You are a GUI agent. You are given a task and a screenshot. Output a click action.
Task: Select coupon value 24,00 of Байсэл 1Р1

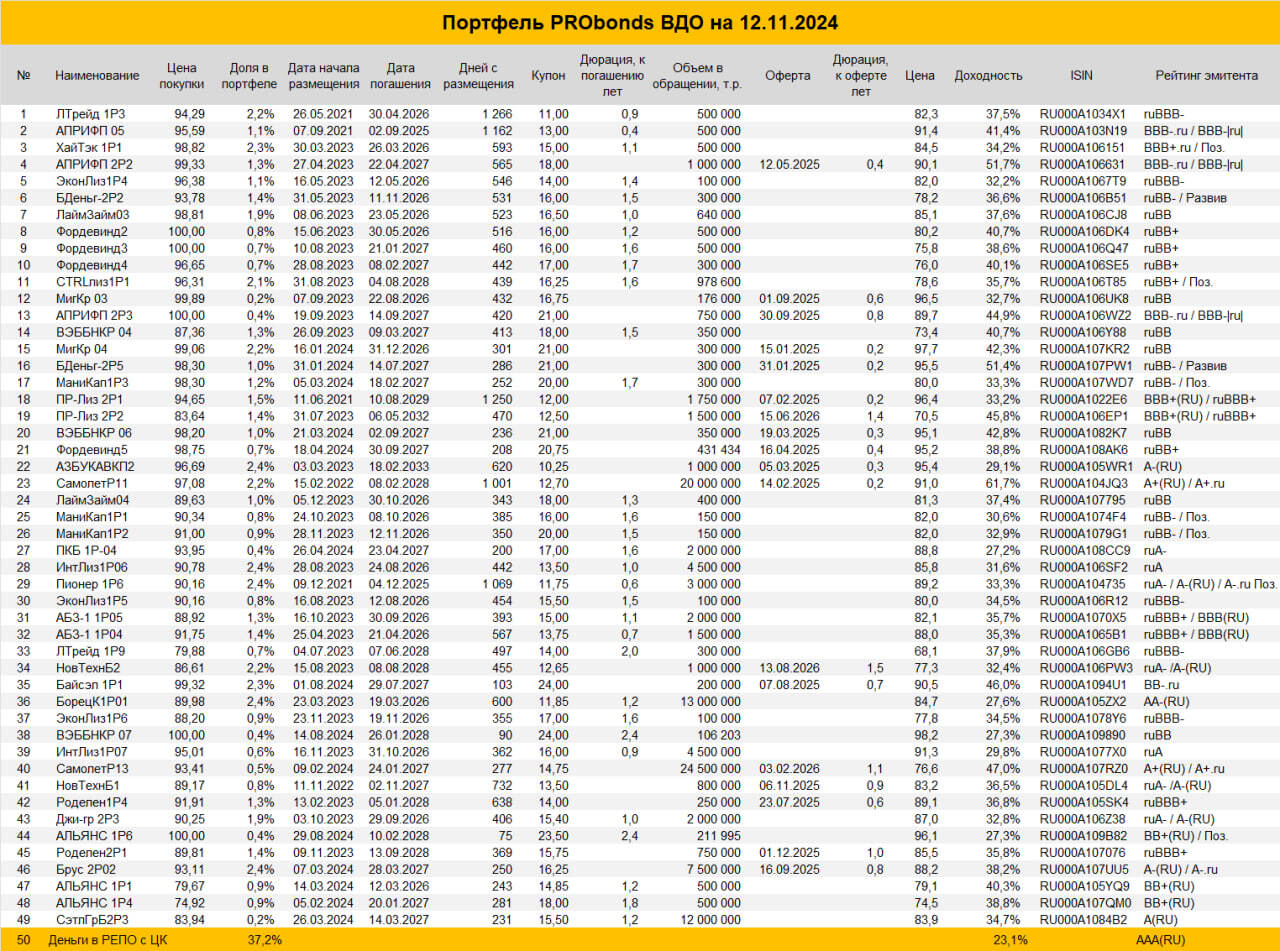[553, 684]
